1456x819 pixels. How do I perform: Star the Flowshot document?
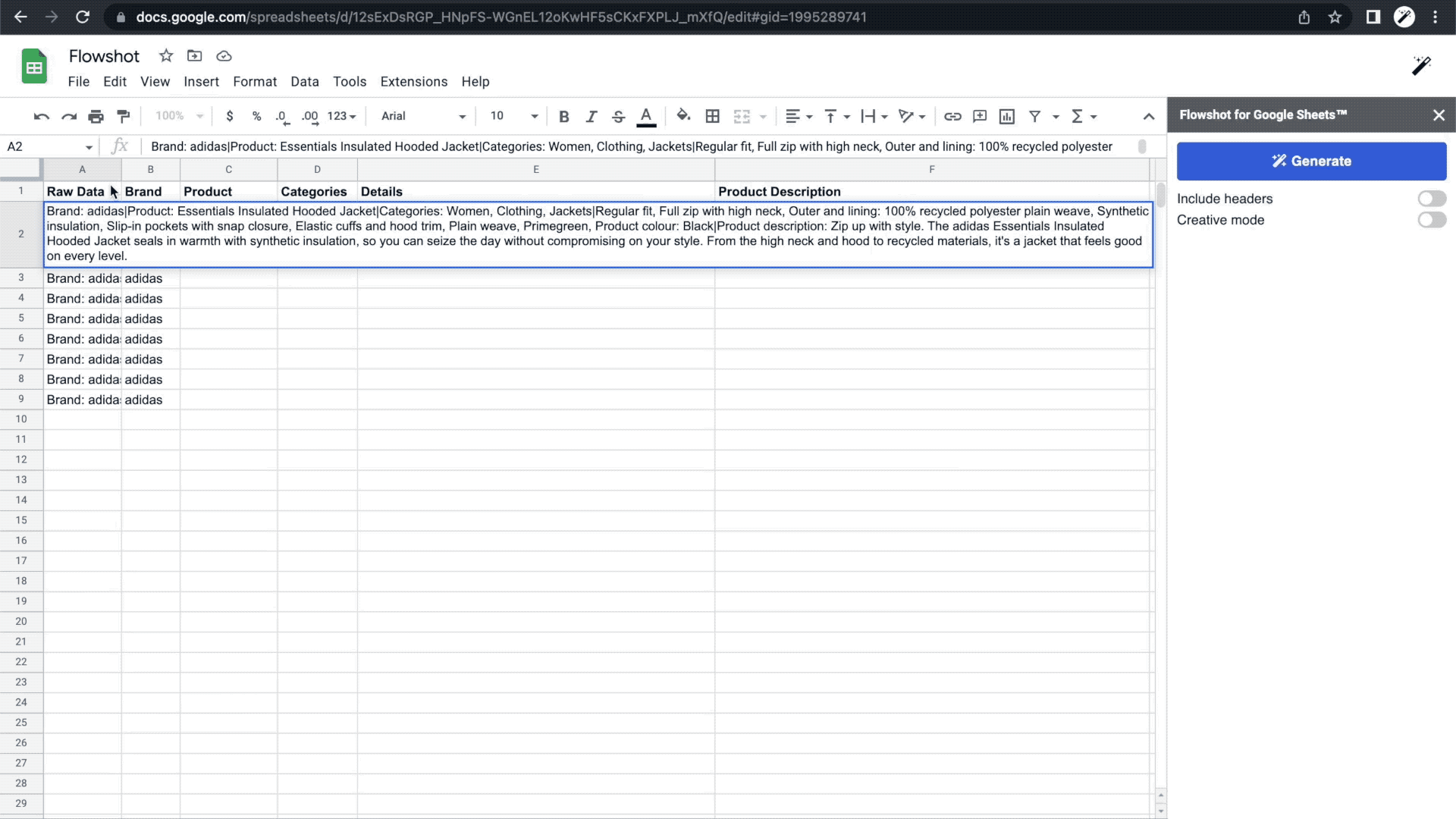pyautogui.click(x=166, y=55)
